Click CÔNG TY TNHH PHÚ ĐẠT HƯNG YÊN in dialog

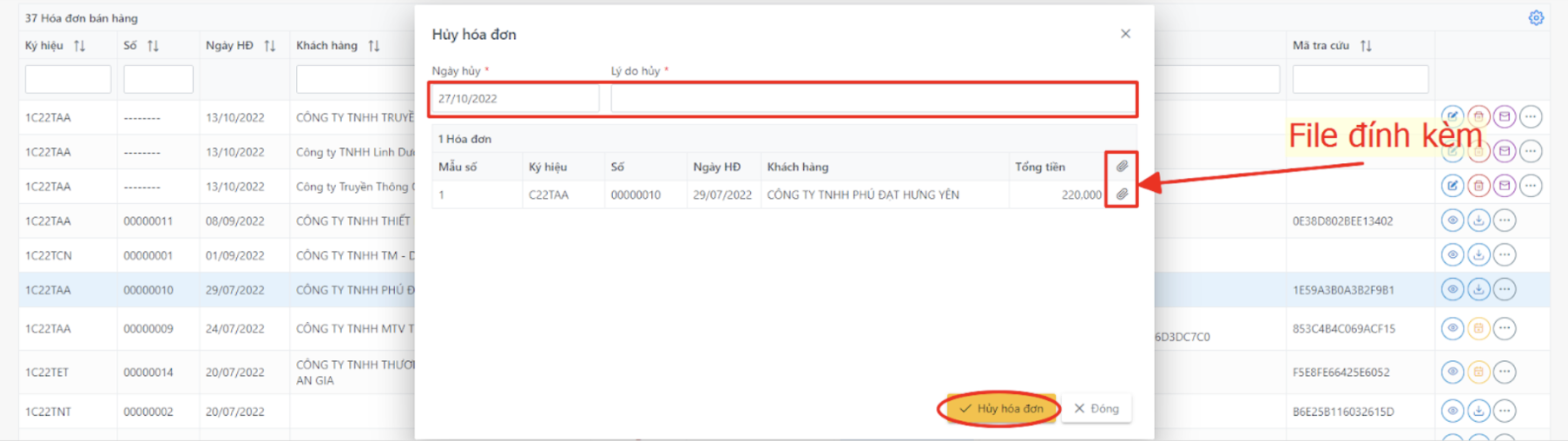click(x=863, y=194)
